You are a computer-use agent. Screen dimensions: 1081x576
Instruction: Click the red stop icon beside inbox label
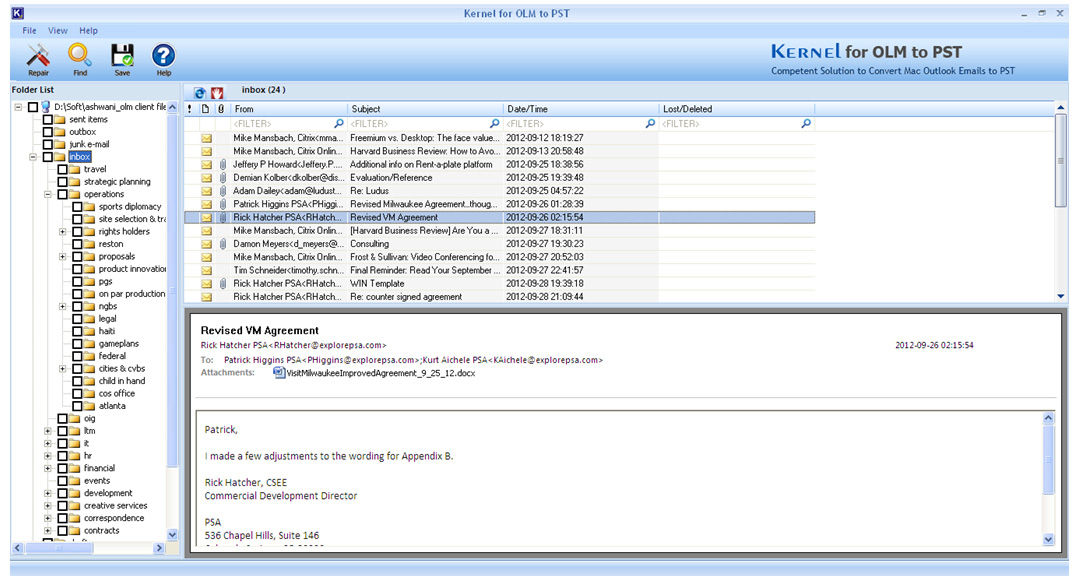(x=217, y=92)
